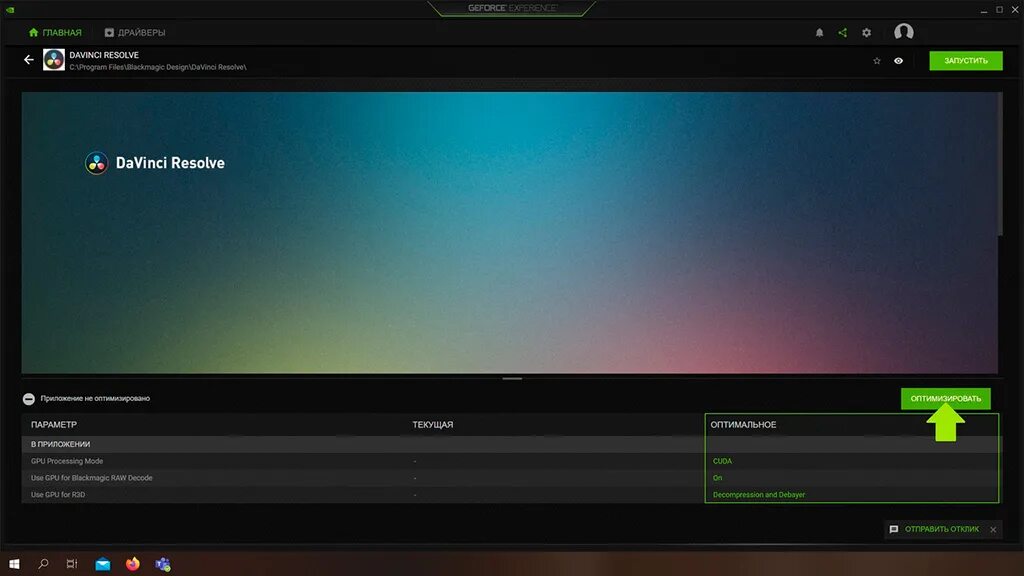Click the CUDA optimal value
Screen dimensions: 1024x576
tap(722, 461)
